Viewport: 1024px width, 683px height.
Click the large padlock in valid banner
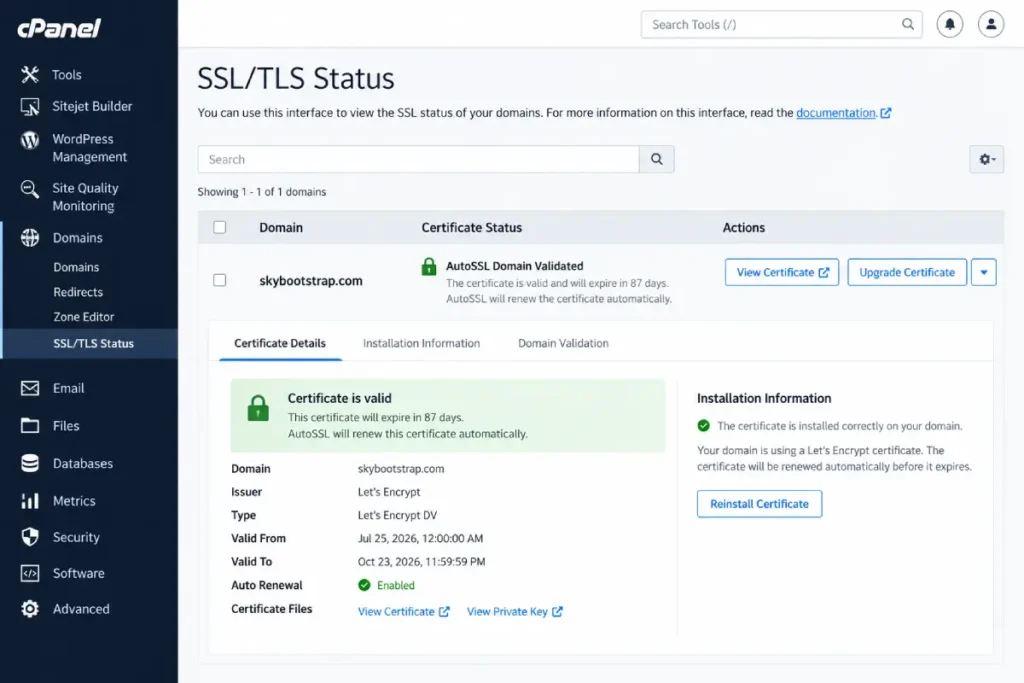coord(258,408)
